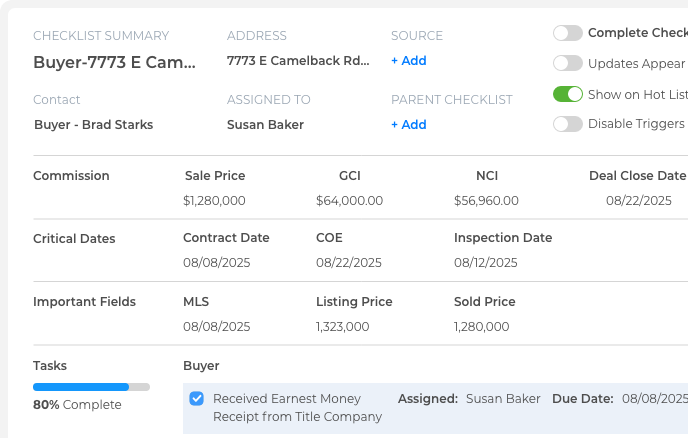Viewport: 688px width, 438px height.
Task: Click Contract Date value 08/08/2025
Action: (216, 263)
